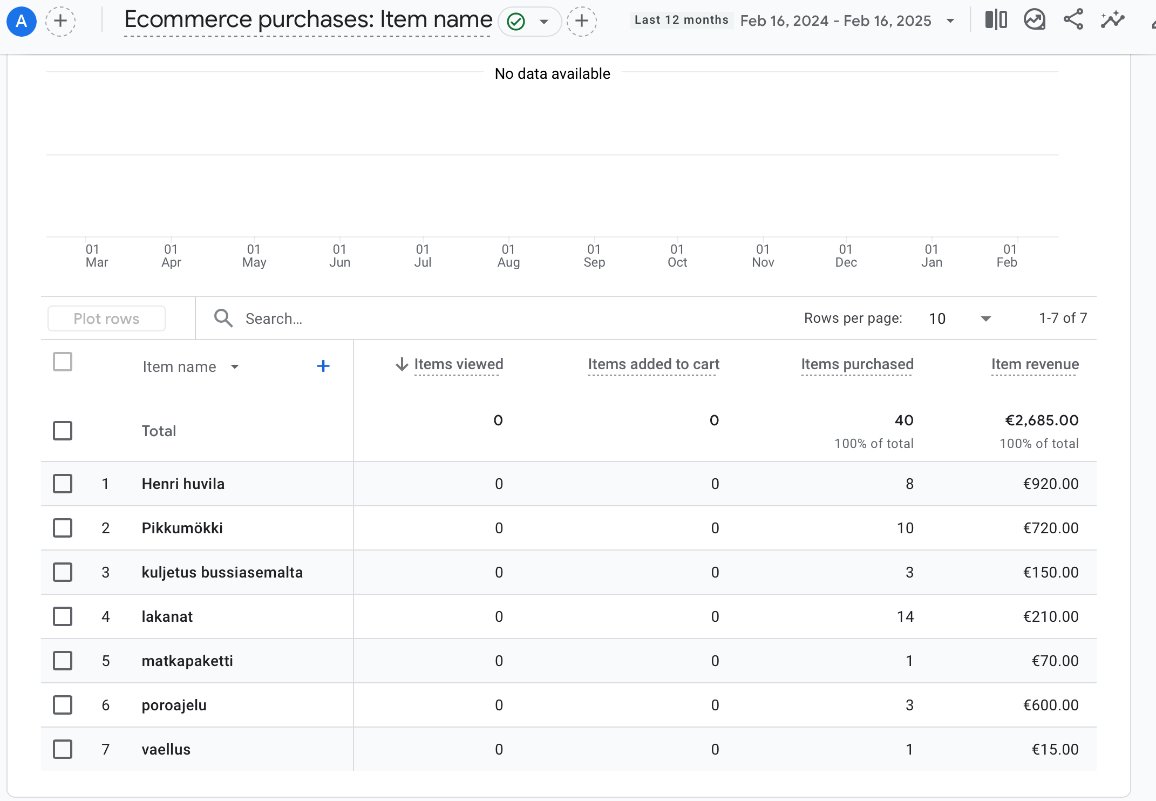
Task: Sort by Items viewed column header
Action: pyautogui.click(x=458, y=365)
